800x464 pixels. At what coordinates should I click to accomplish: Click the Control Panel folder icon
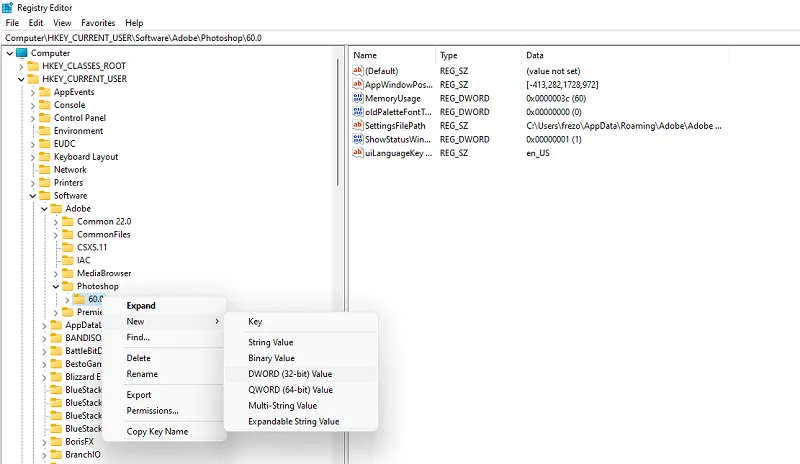click(x=45, y=117)
